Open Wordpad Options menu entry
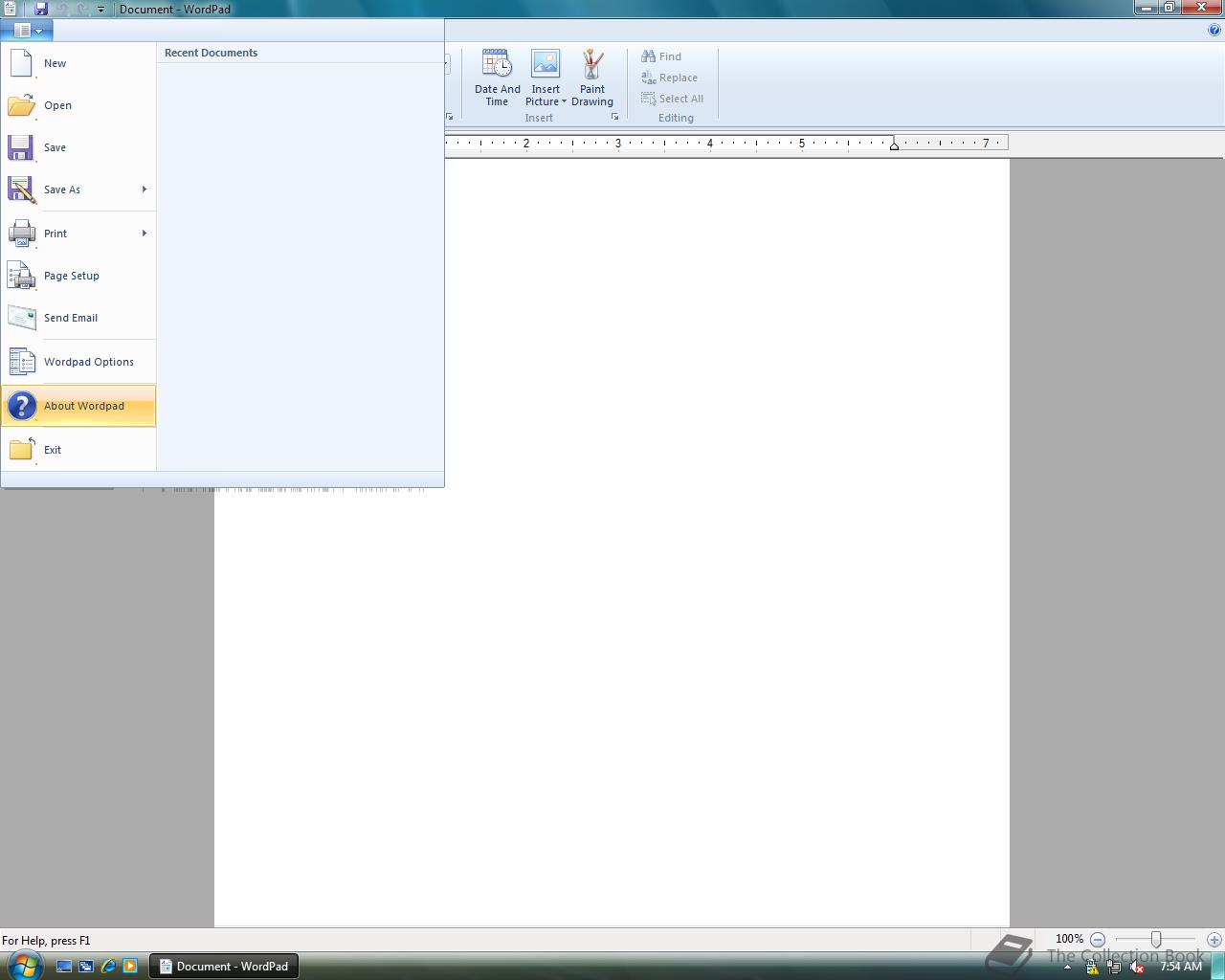This screenshot has height=980, width=1225. coord(78,362)
